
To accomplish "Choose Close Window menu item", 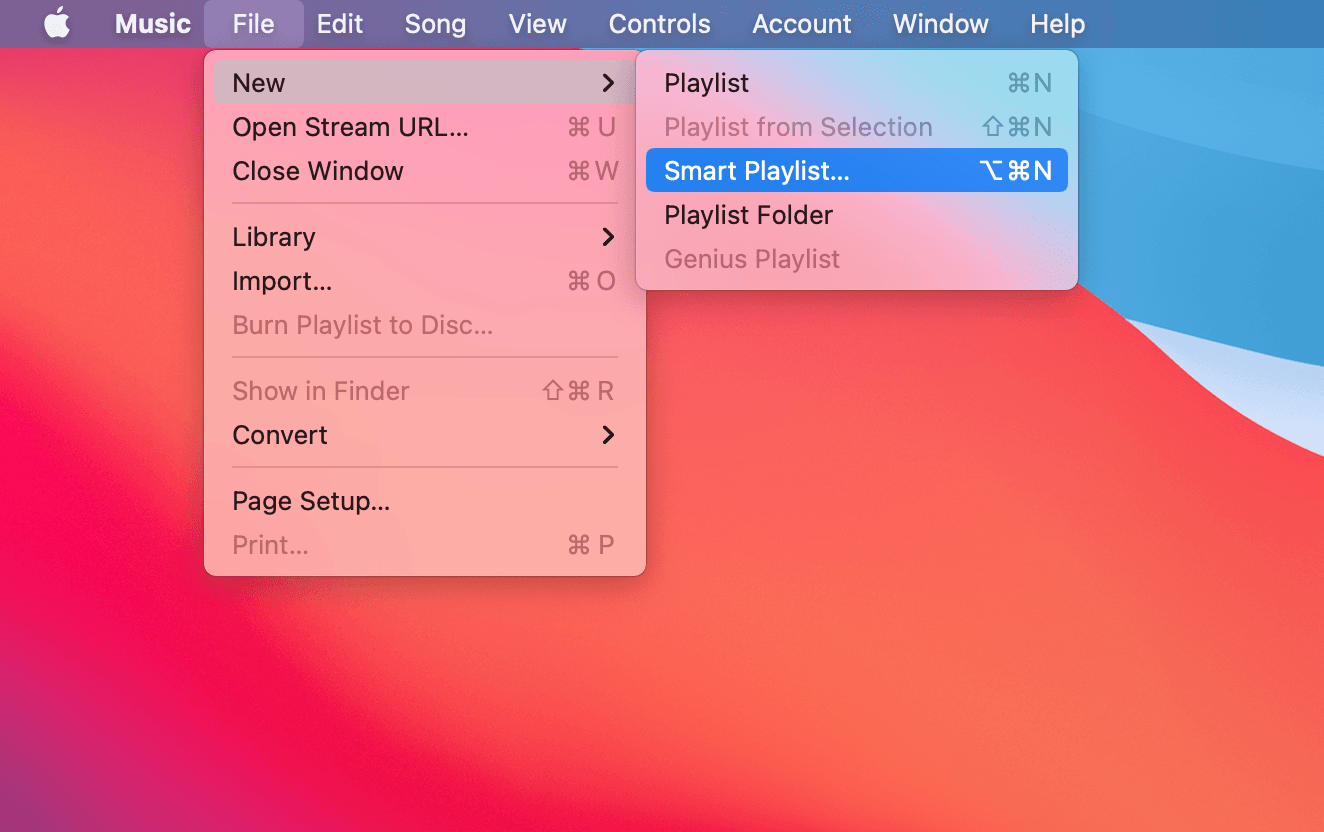I will (425, 171).
